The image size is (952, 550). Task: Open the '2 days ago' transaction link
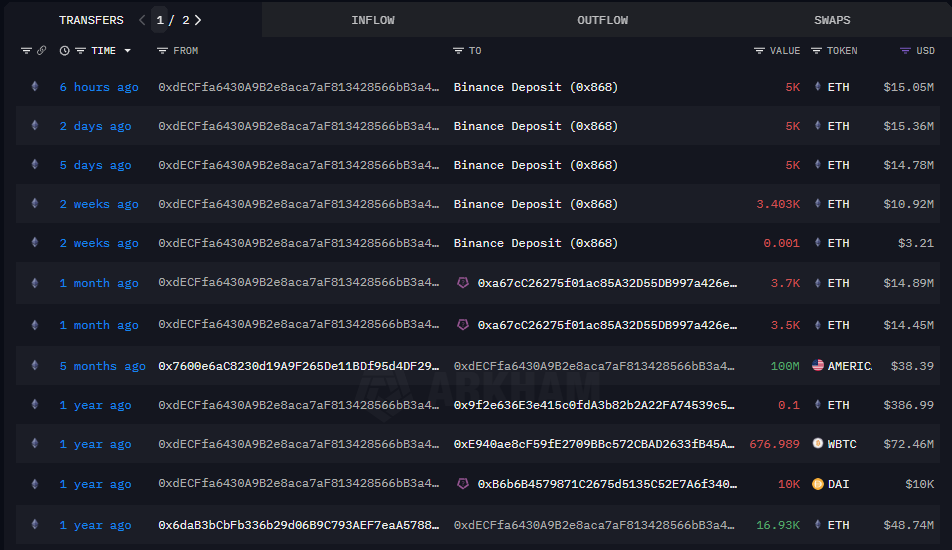pos(95,126)
